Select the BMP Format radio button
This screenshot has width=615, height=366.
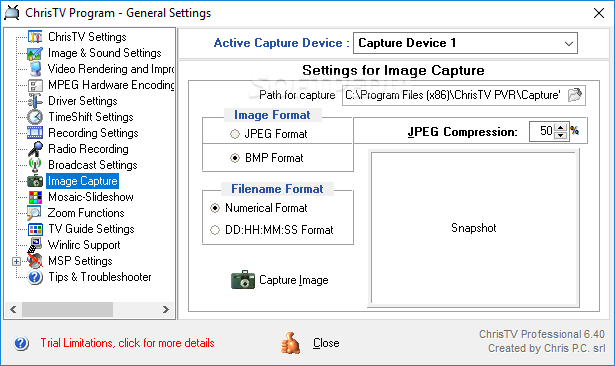tap(235, 158)
